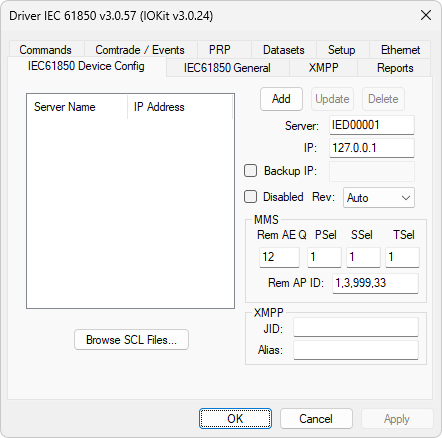Cancel the driver configuration dialog
The image size is (442, 438).
(x=316, y=419)
